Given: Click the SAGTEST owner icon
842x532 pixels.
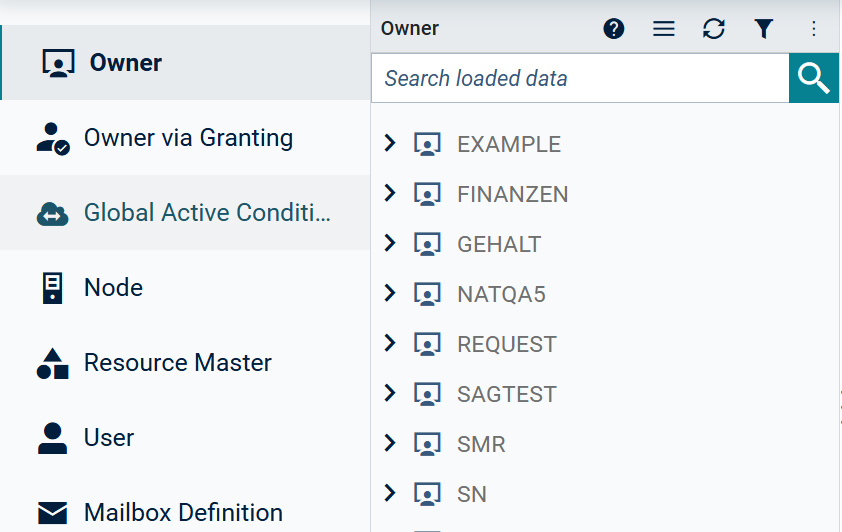Looking at the screenshot, I should (x=427, y=394).
